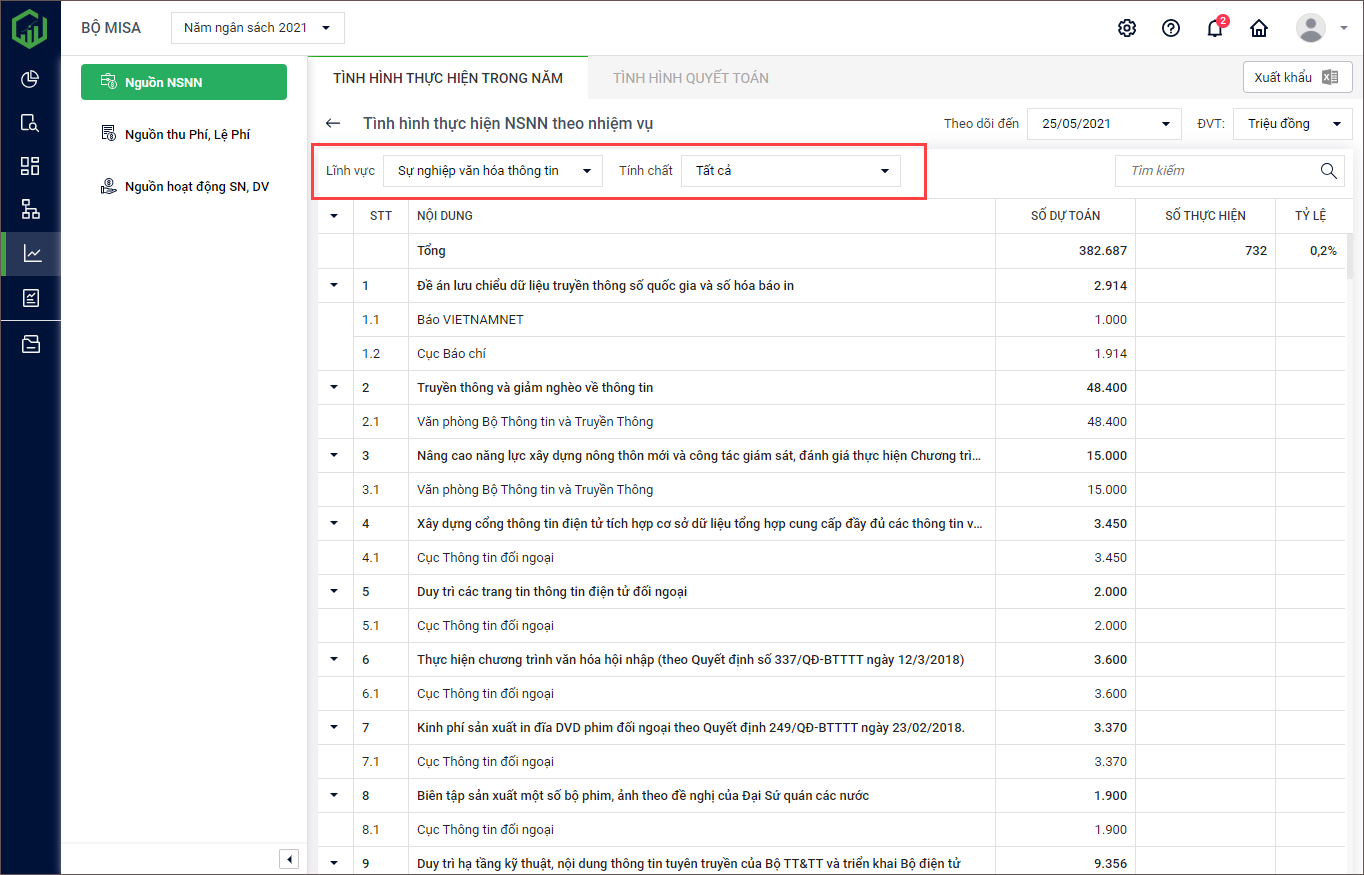Go to home icon in header
The image size is (1364, 875).
coord(1259,28)
